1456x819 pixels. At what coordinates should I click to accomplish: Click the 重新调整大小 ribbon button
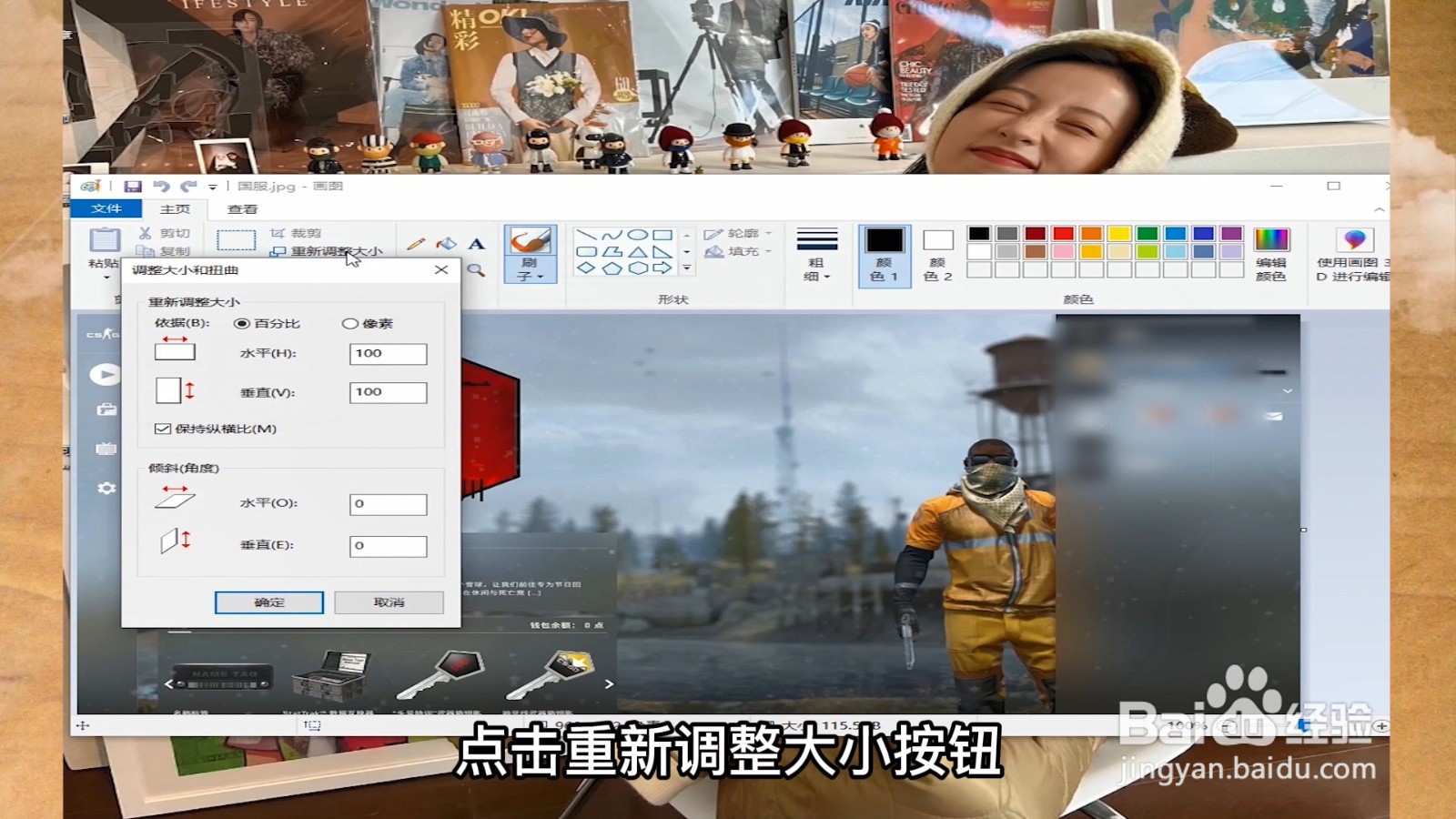[x=327, y=251]
